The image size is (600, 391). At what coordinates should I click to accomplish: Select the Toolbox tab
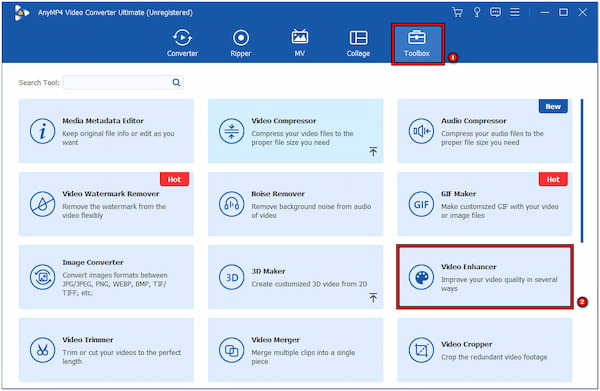[x=417, y=43]
